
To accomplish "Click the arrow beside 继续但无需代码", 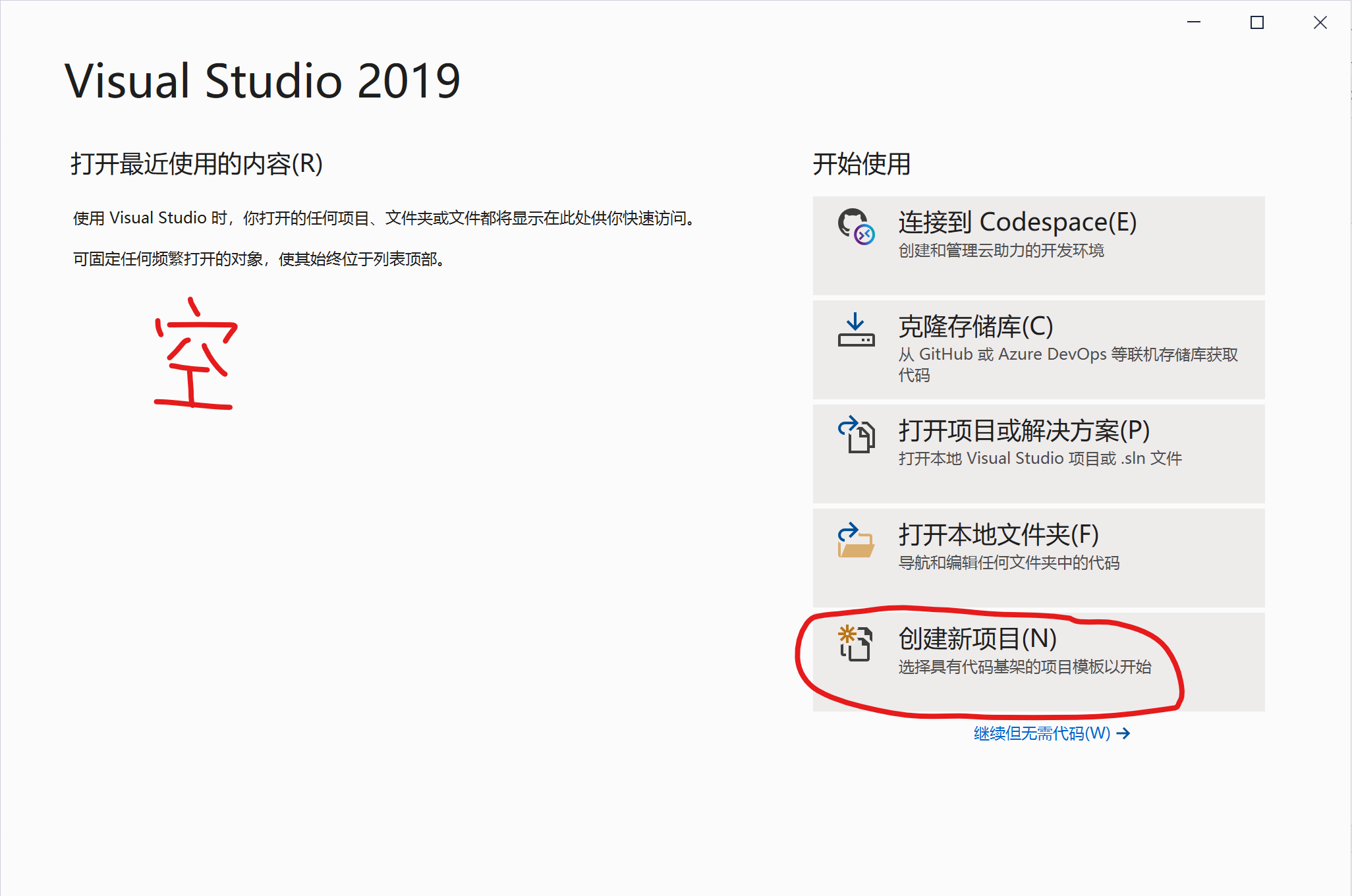I will click(x=1123, y=733).
